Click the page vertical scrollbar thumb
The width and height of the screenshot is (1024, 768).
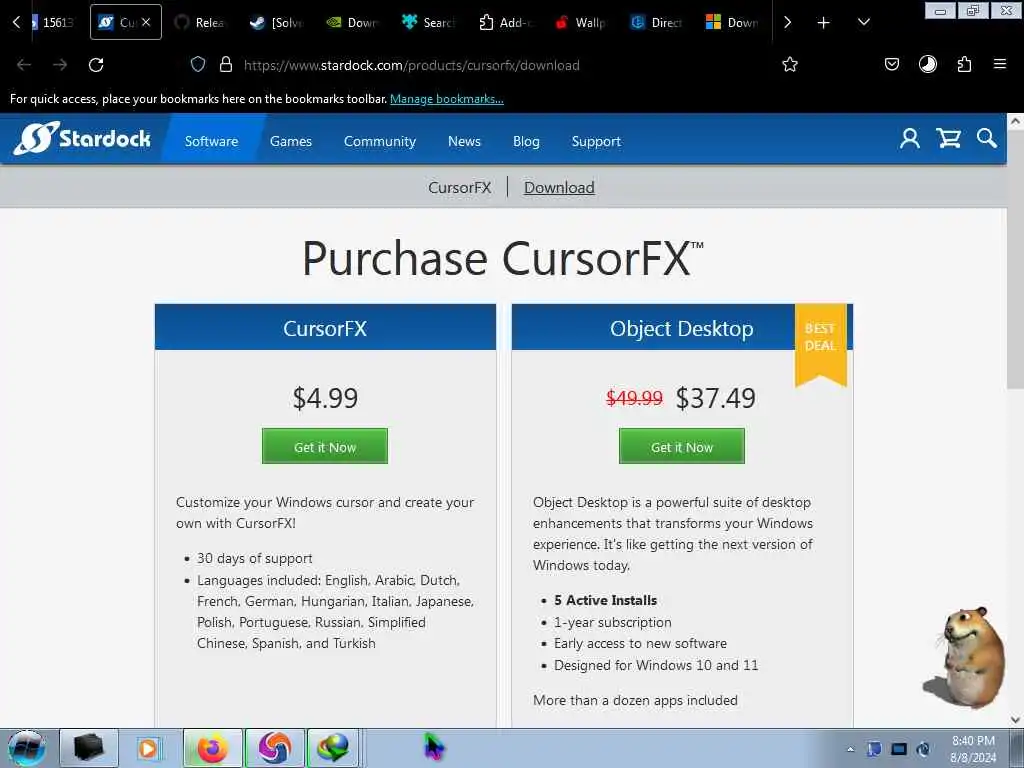(x=1016, y=261)
